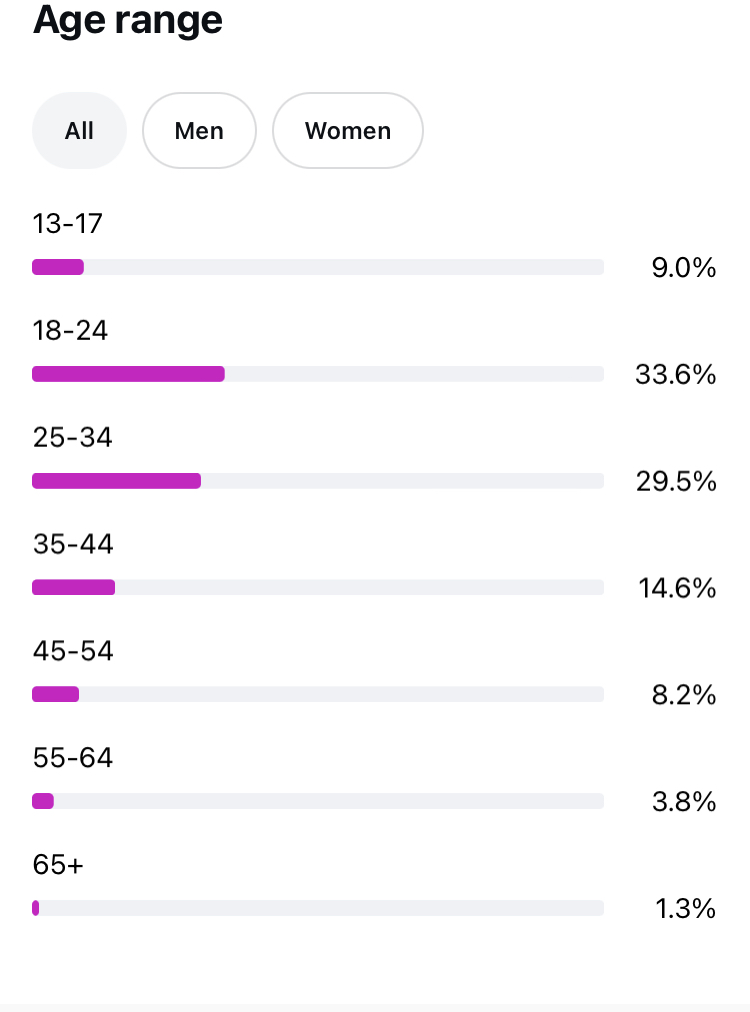Click the Age range heading
Image resolution: width=750 pixels, height=1012 pixels.
pyautogui.click(x=128, y=20)
